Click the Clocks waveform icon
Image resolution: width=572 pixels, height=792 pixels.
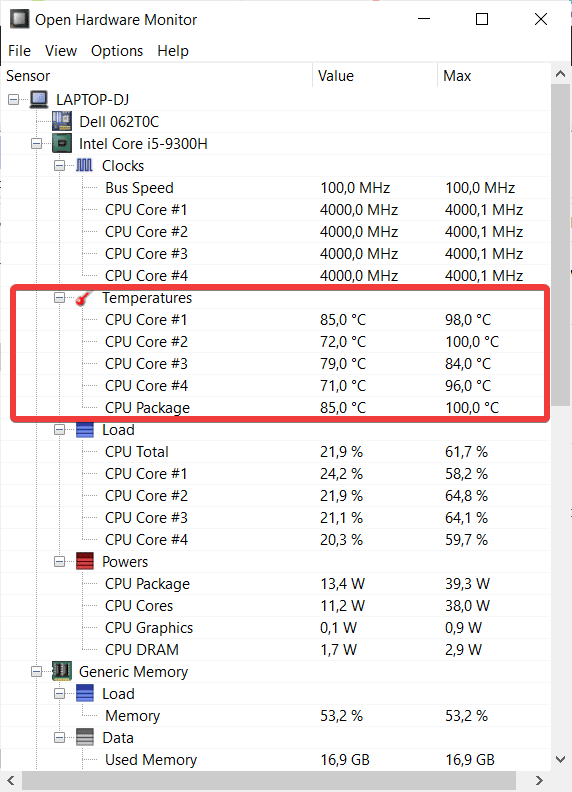84,166
